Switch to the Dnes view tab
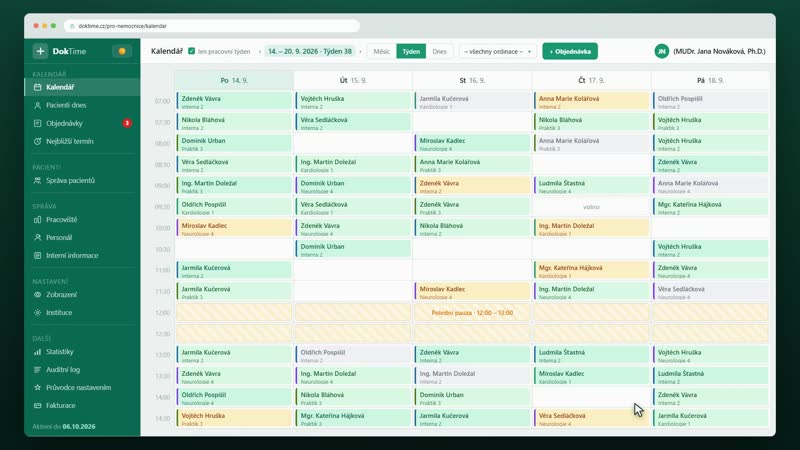 coord(439,52)
